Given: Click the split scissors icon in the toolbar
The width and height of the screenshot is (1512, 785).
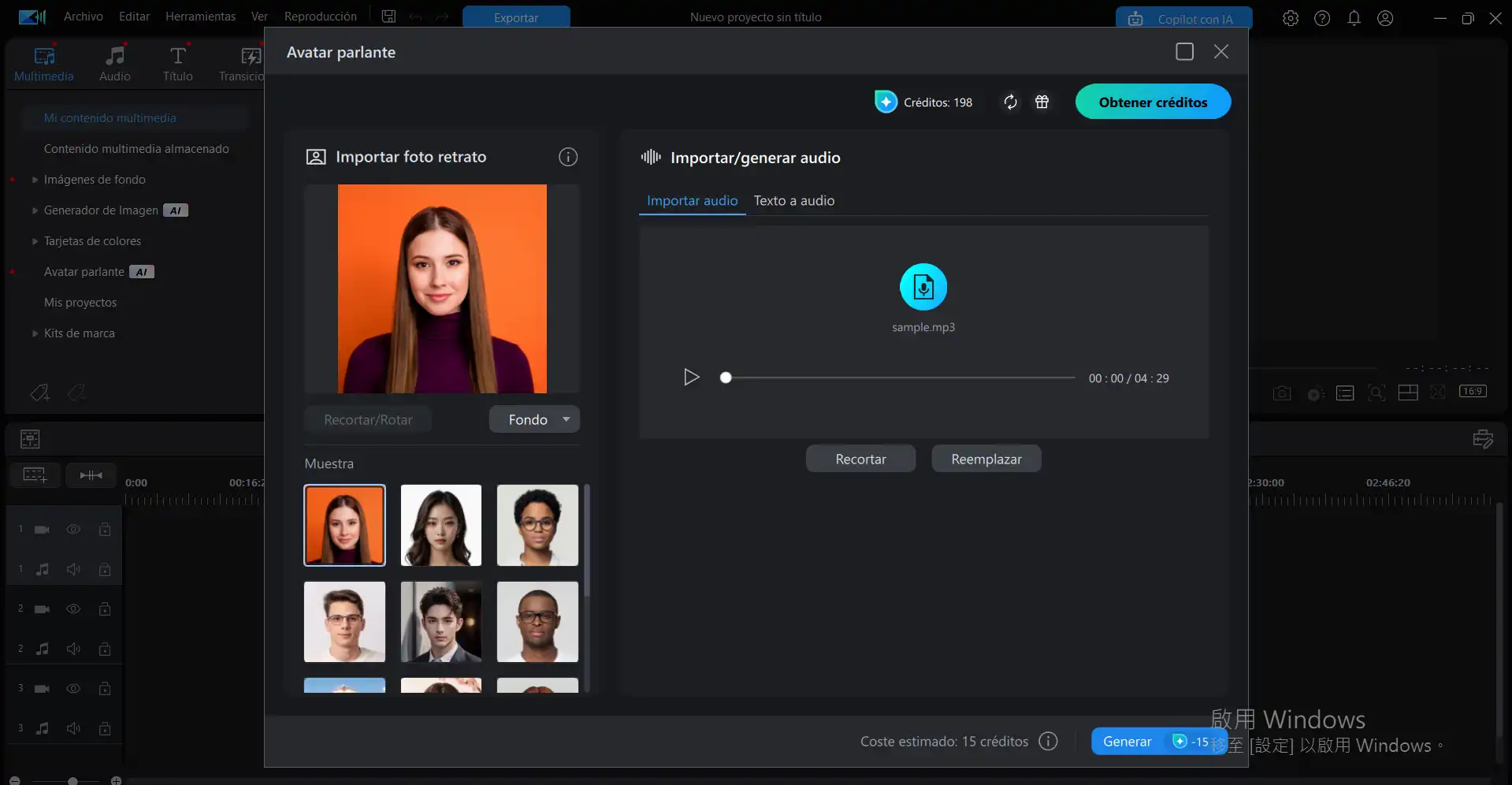Looking at the screenshot, I should click(1439, 392).
